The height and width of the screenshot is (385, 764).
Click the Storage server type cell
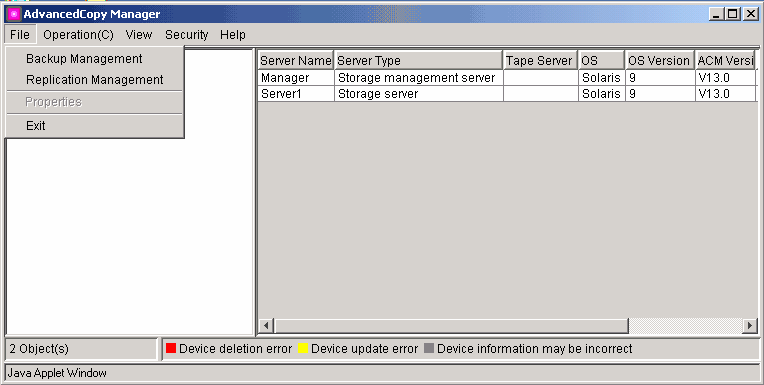[x=419, y=94]
